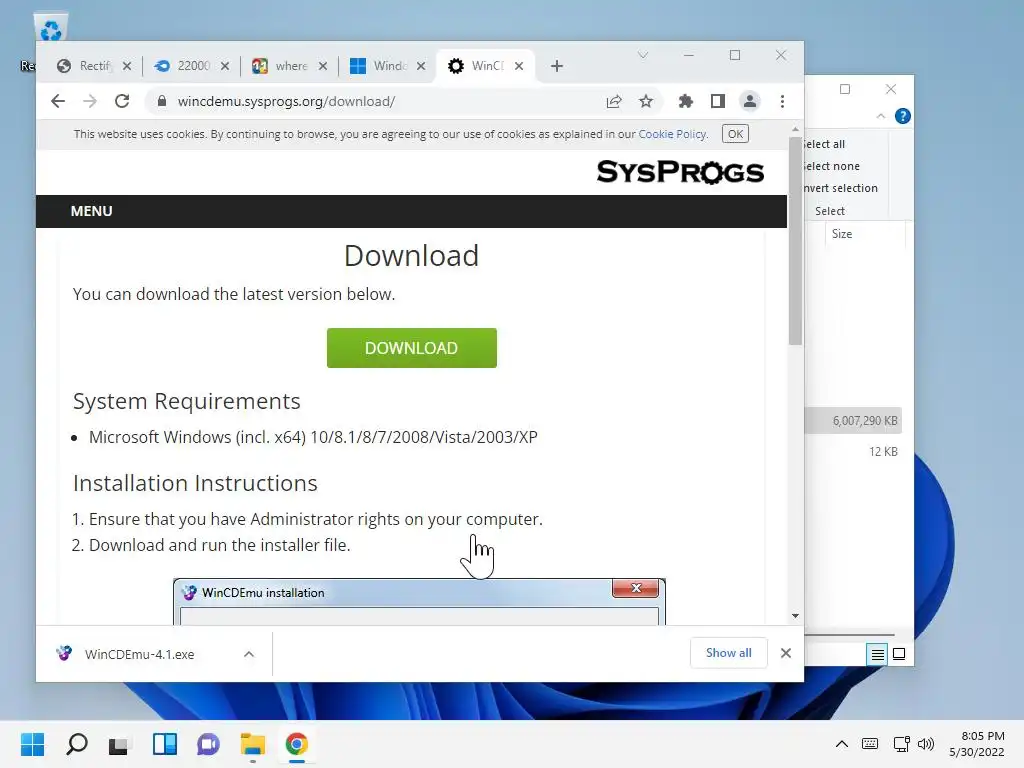Go back in Chrome

tap(58, 101)
